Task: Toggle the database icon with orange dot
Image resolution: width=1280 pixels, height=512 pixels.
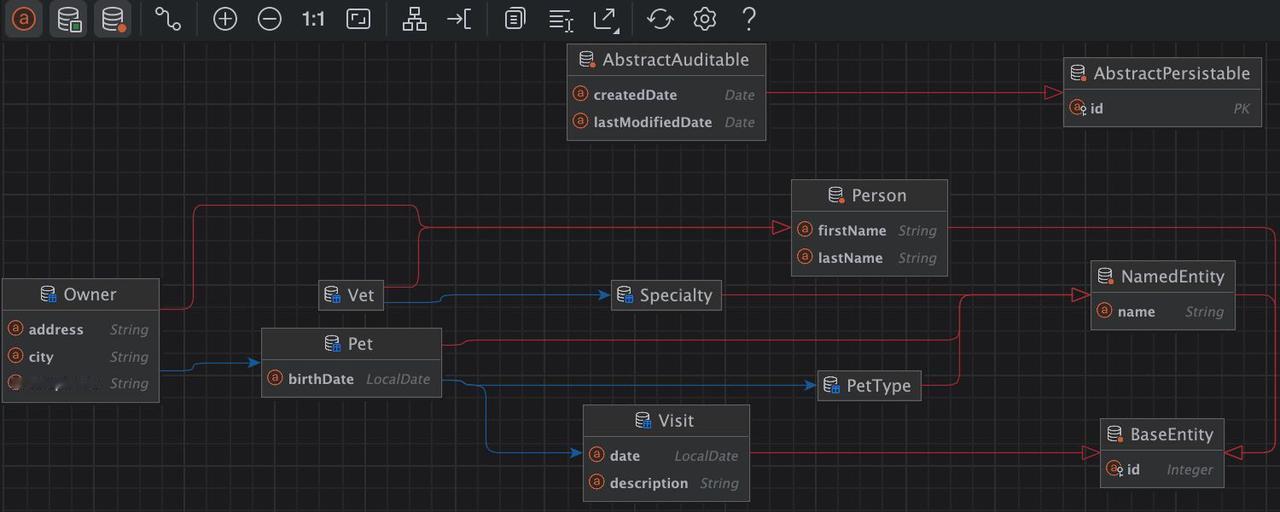Action: click(113, 19)
